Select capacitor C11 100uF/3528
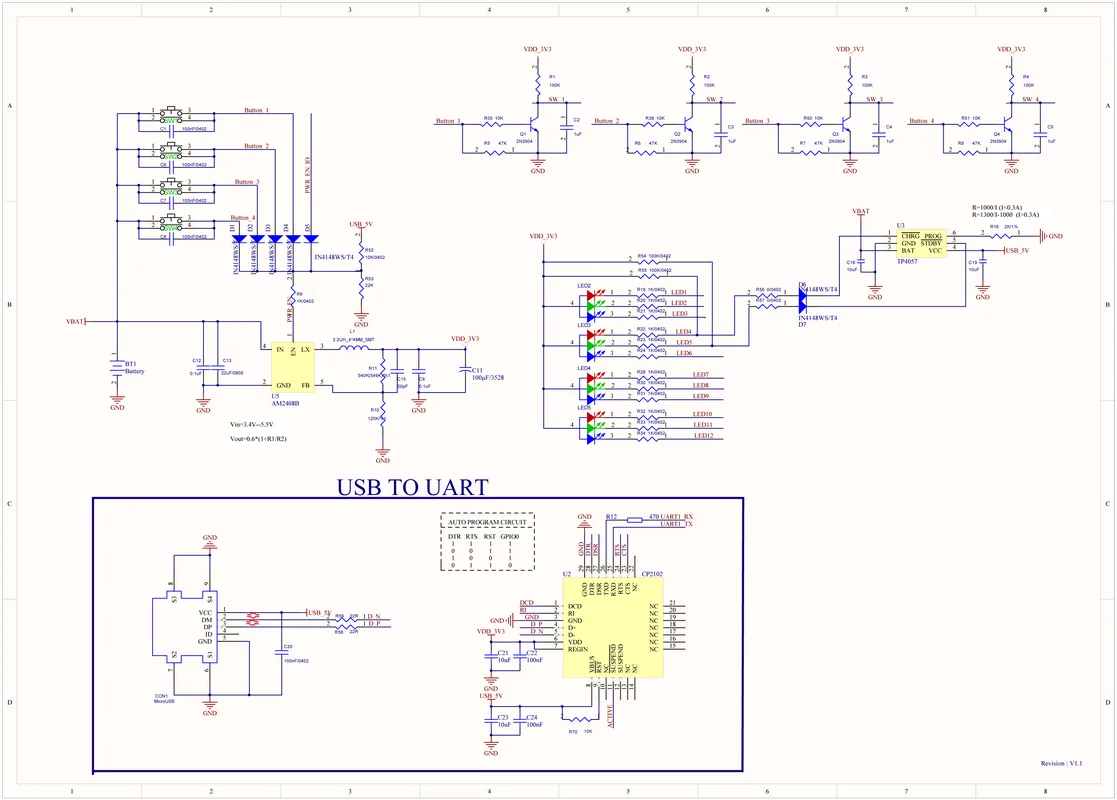 point(465,370)
